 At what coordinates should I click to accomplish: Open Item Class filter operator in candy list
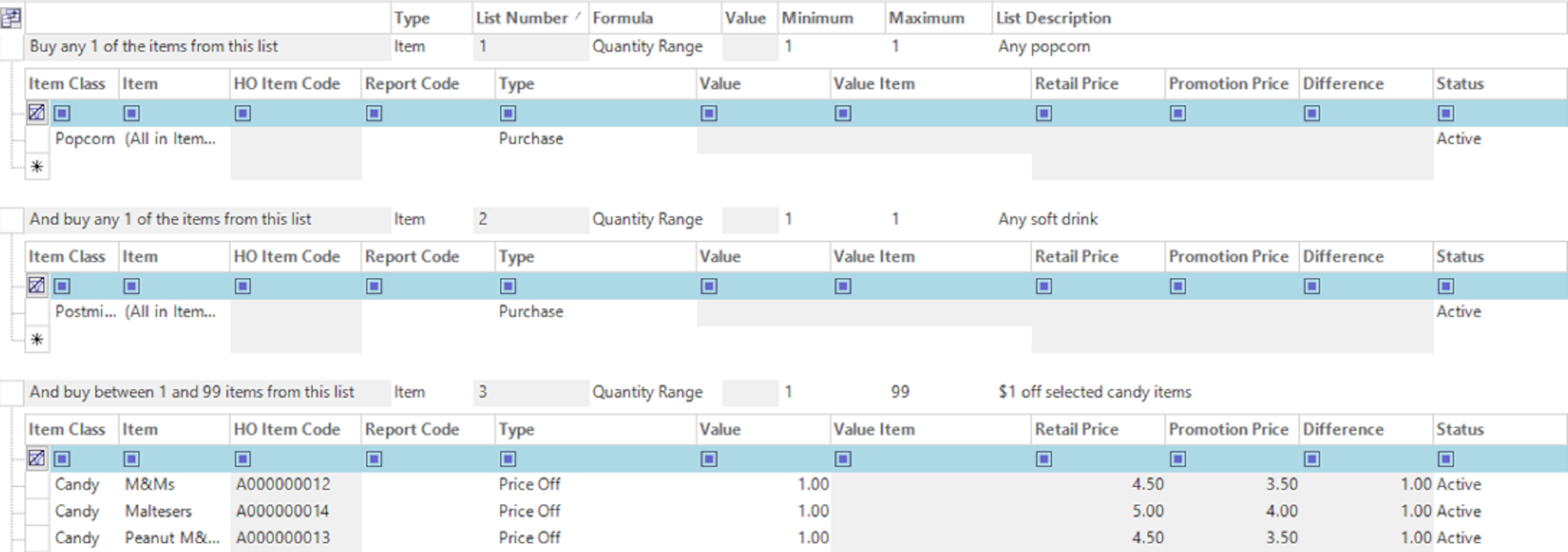pyautogui.click(x=62, y=458)
